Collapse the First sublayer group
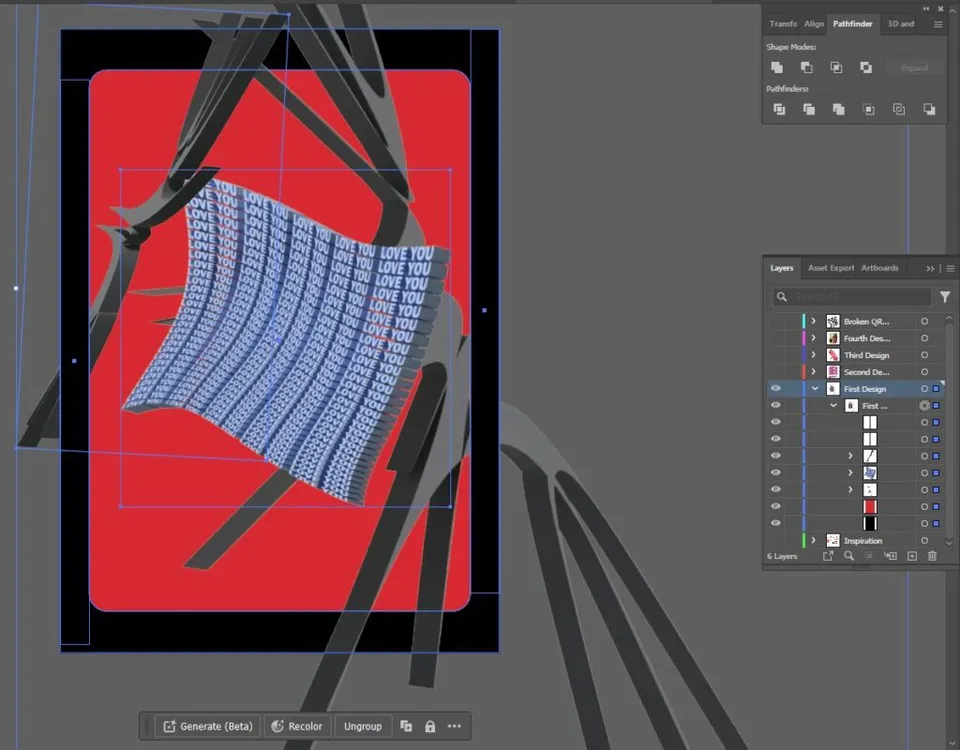The height and width of the screenshot is (750, 960). tap(833, 405)
